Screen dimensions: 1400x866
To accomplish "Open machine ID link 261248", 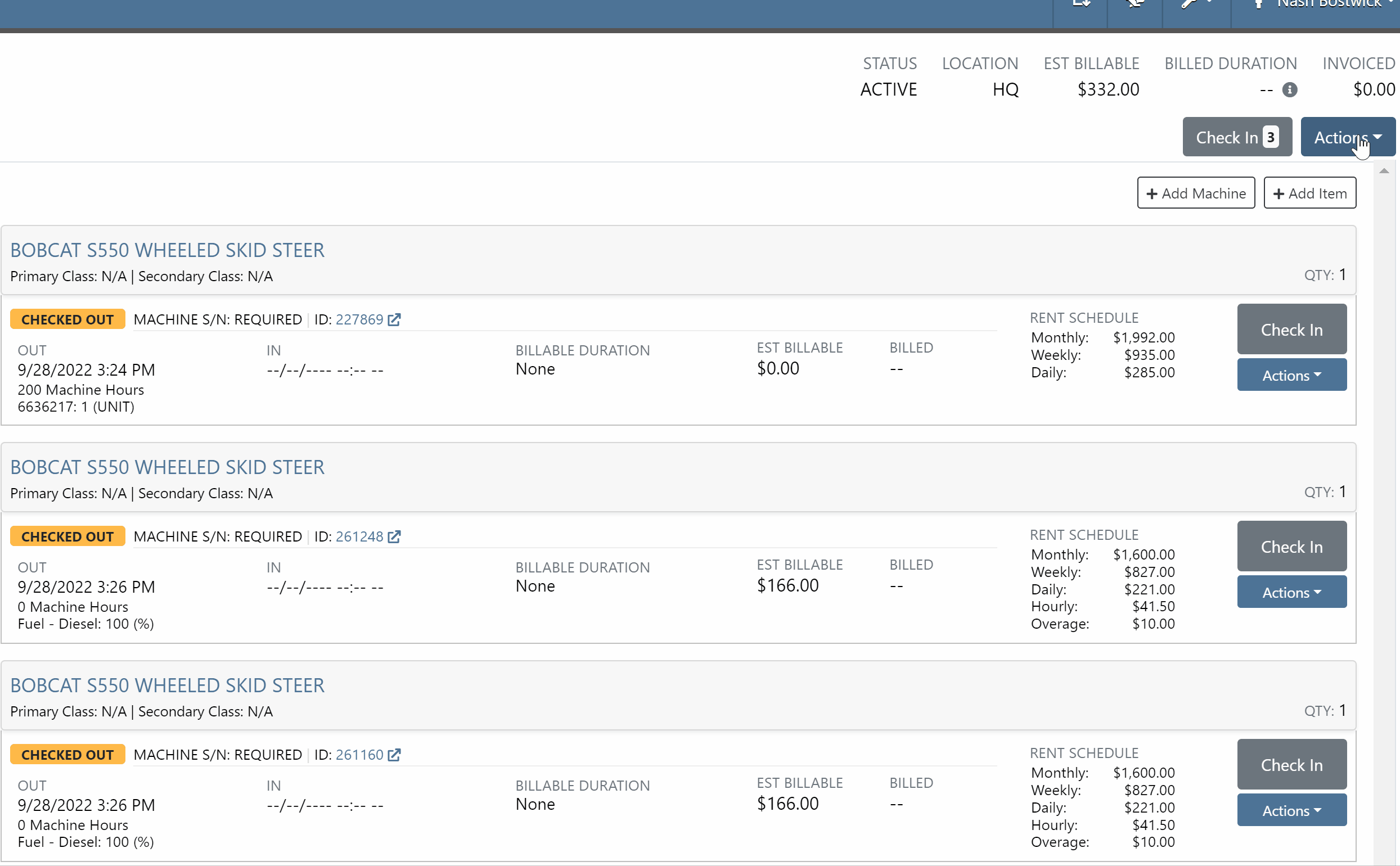I will click(359, 536).
